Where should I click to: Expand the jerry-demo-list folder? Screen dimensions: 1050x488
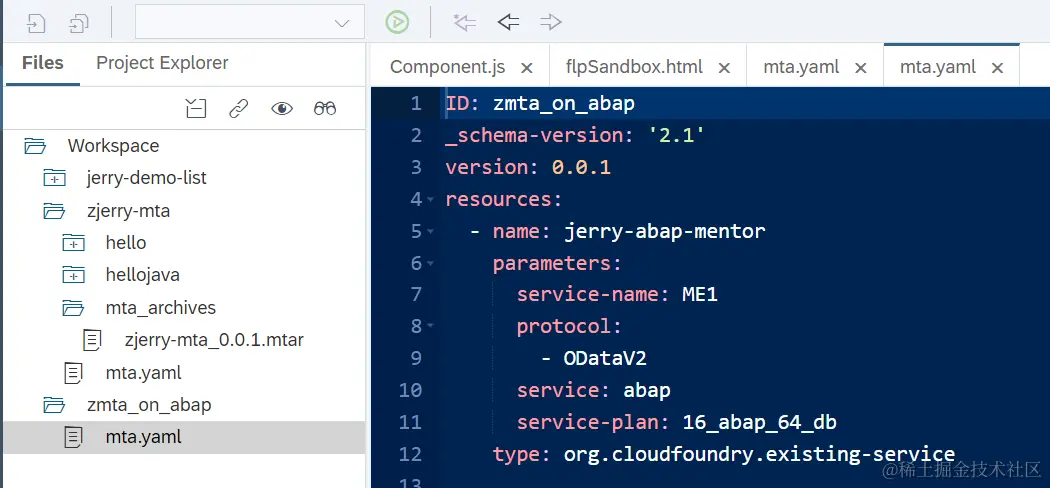(x=54, y=178)
